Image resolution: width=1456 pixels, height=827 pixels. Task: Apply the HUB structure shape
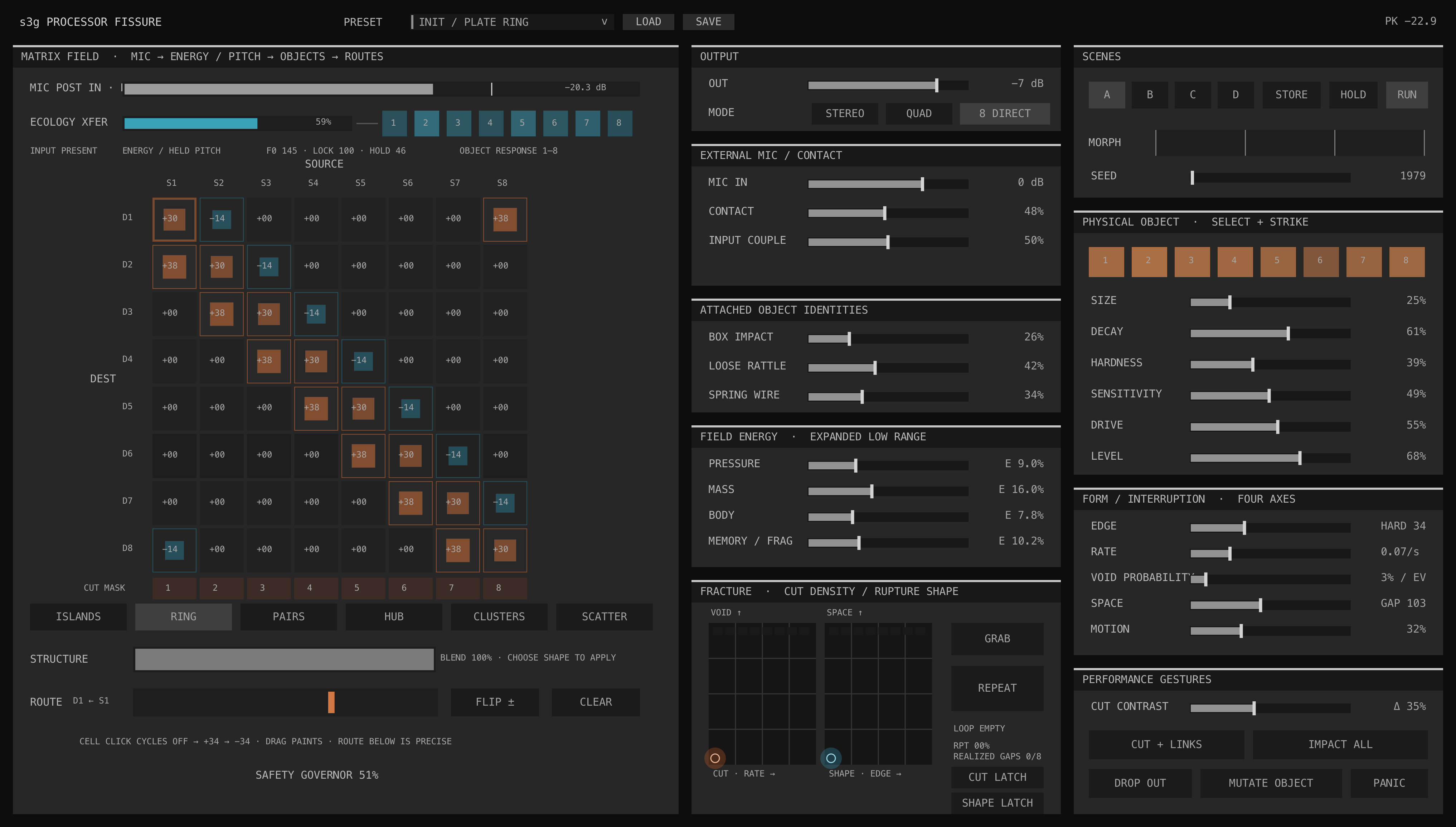(394, 617)
